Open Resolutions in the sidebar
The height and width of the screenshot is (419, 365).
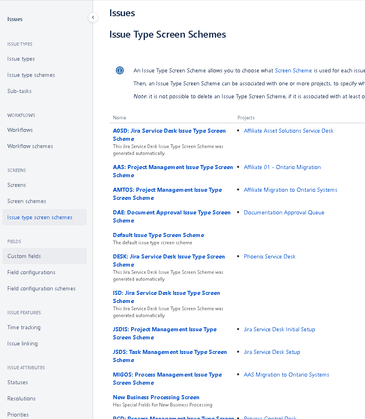[x=21, y=398]
